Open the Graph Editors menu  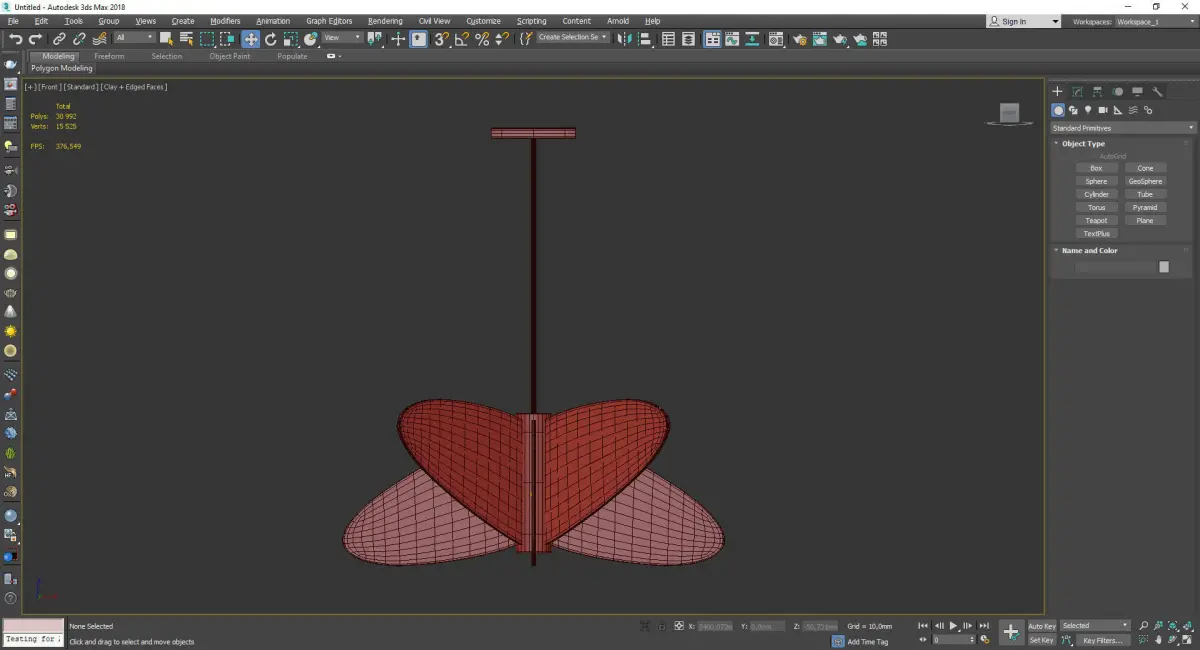(x=329, y=21)
